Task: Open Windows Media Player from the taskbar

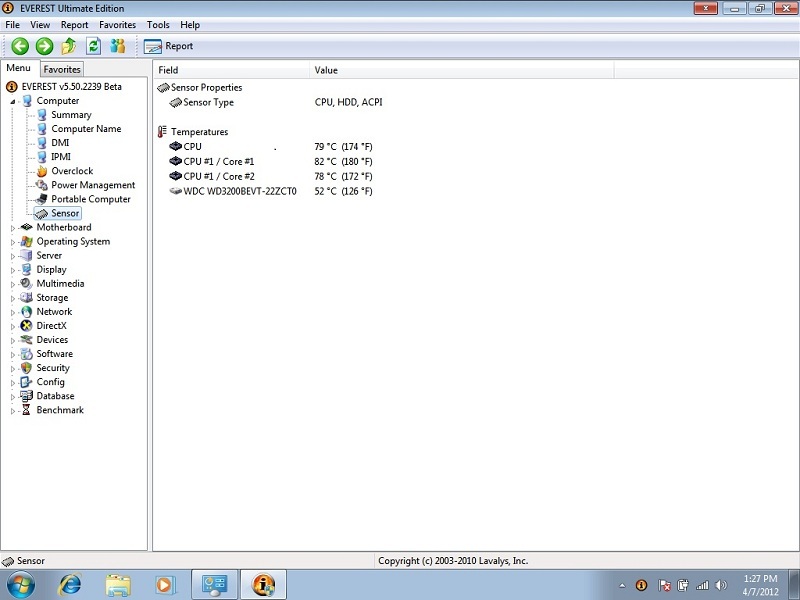Action: click(165, 585)
